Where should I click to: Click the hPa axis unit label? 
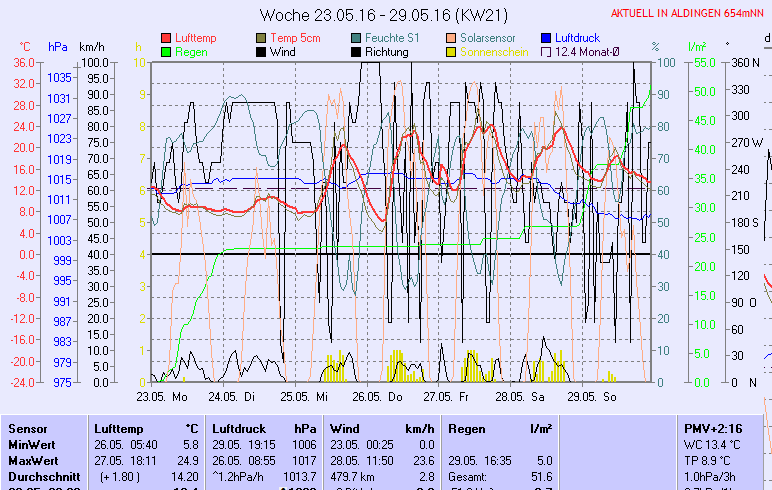pyautogui.click(x=58, y=47)
